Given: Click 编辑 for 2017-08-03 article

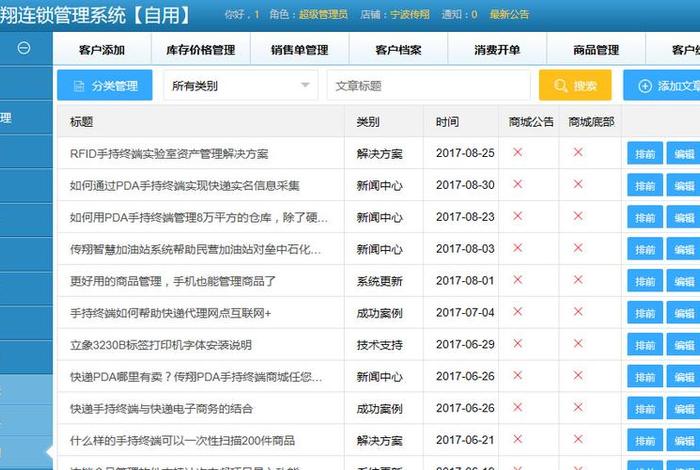Looking at the screenshot, I should 683,249.
